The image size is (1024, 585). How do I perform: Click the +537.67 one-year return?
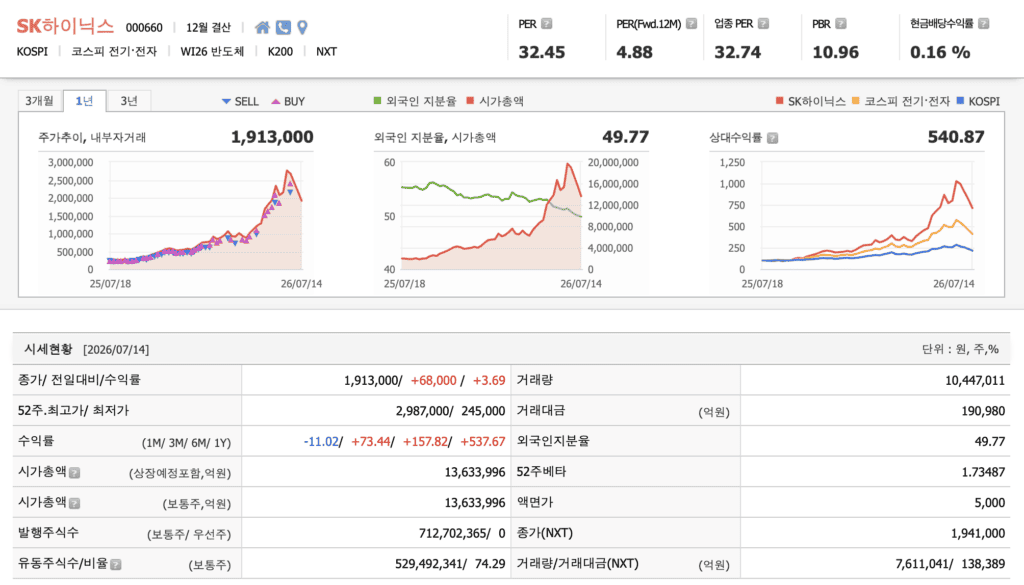[x=483, y=442]
